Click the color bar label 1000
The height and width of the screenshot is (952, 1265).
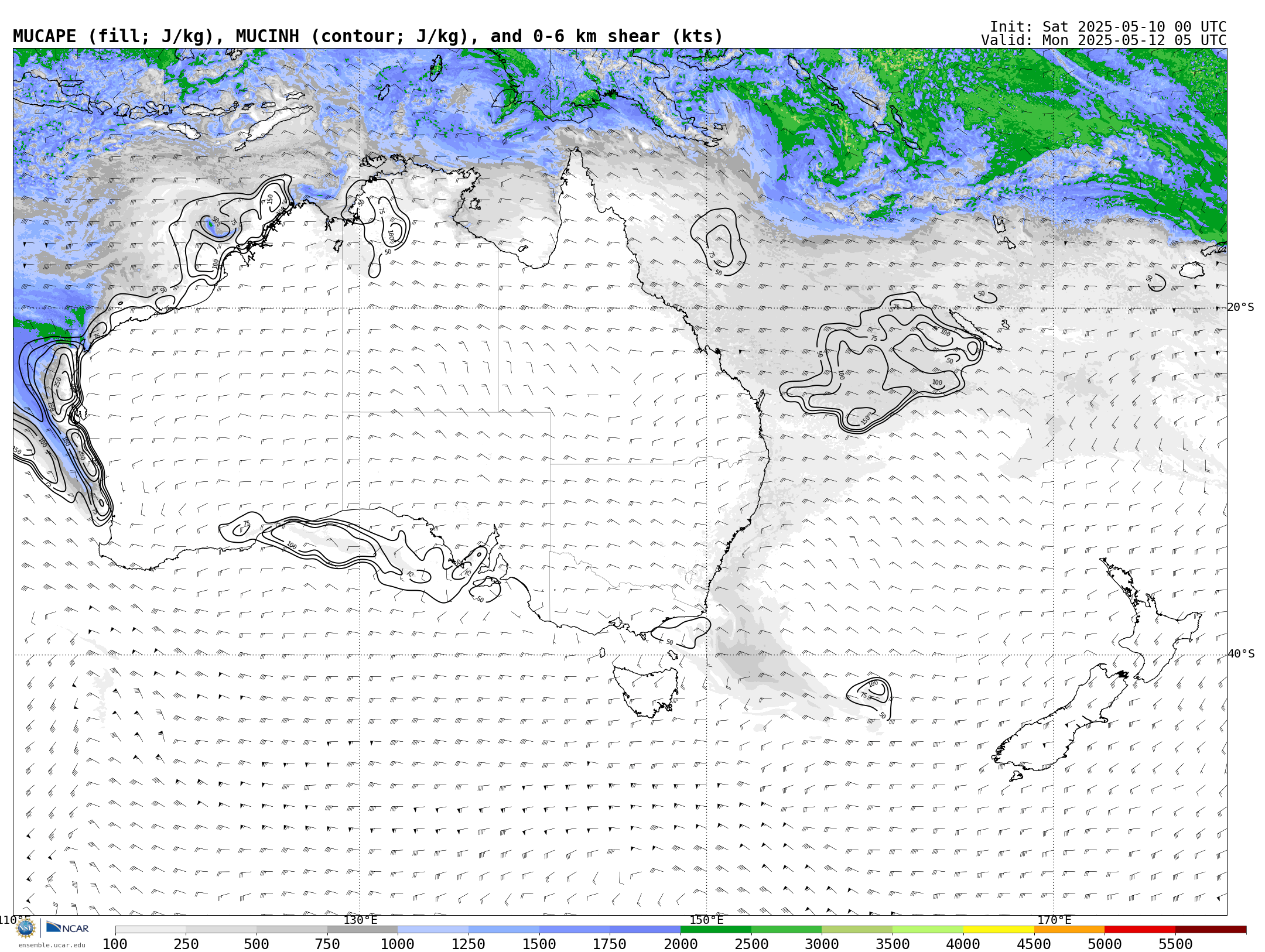(x=398, y=944)
